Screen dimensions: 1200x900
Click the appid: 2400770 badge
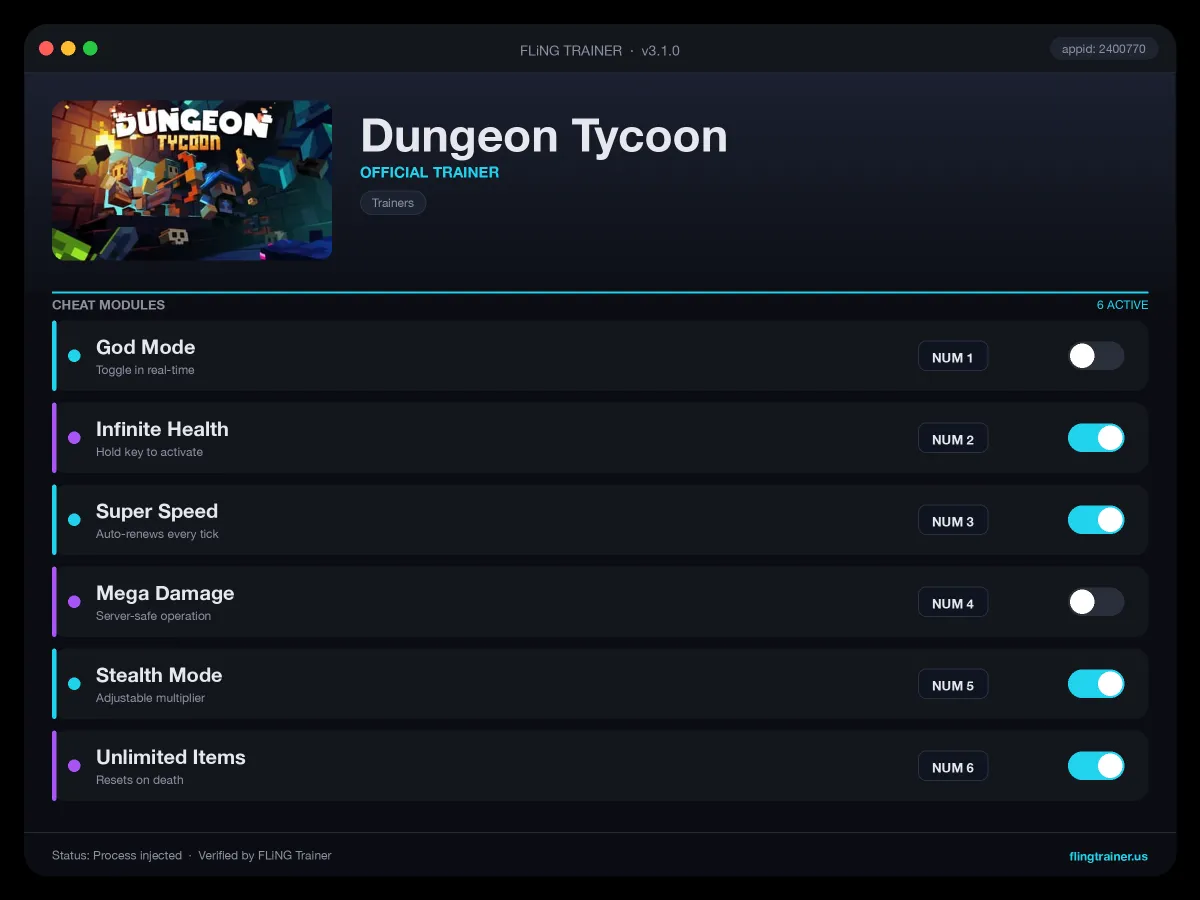1104,48
